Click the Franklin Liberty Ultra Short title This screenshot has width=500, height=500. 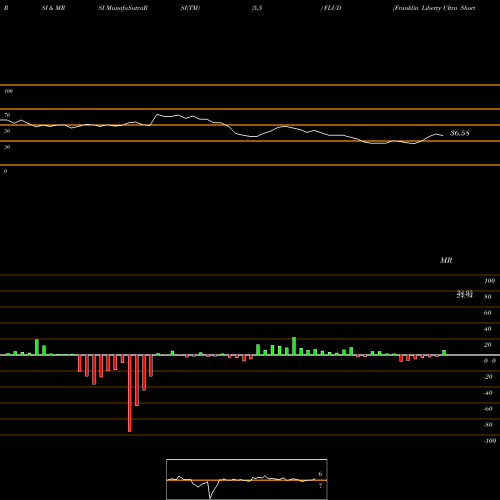pyautogui.click(x=434, y=8)
